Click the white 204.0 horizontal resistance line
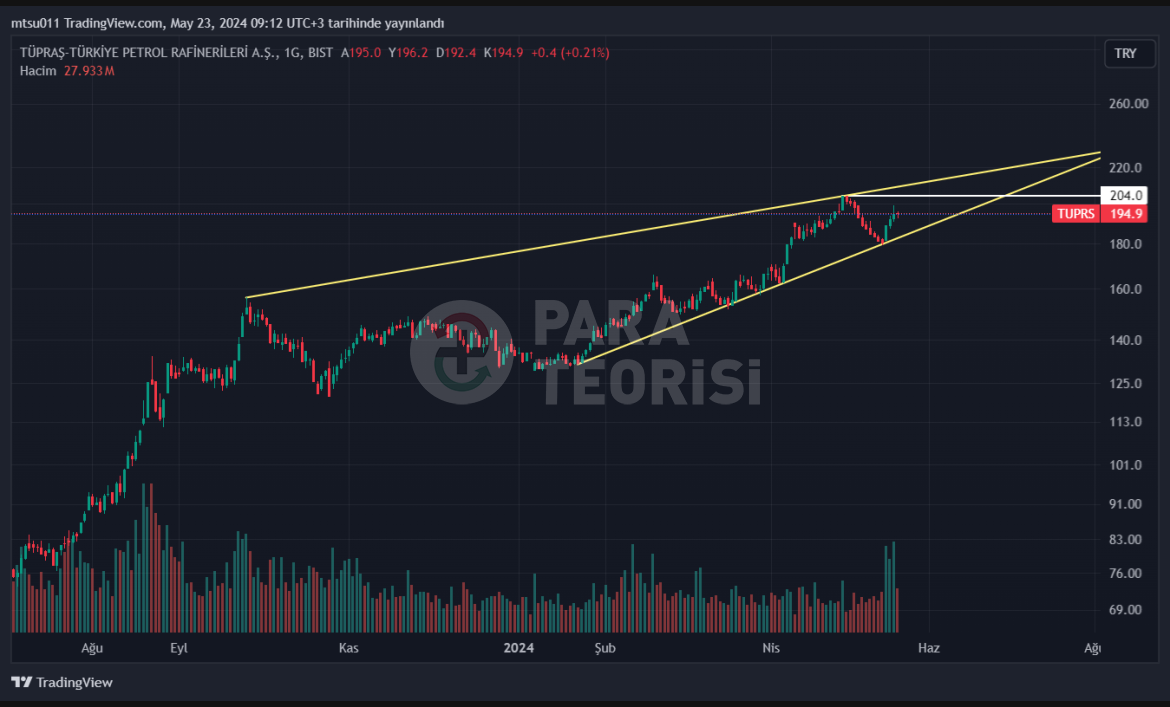Image resolution: width=1170 pixels, height=707 pixels. (970, 195)
